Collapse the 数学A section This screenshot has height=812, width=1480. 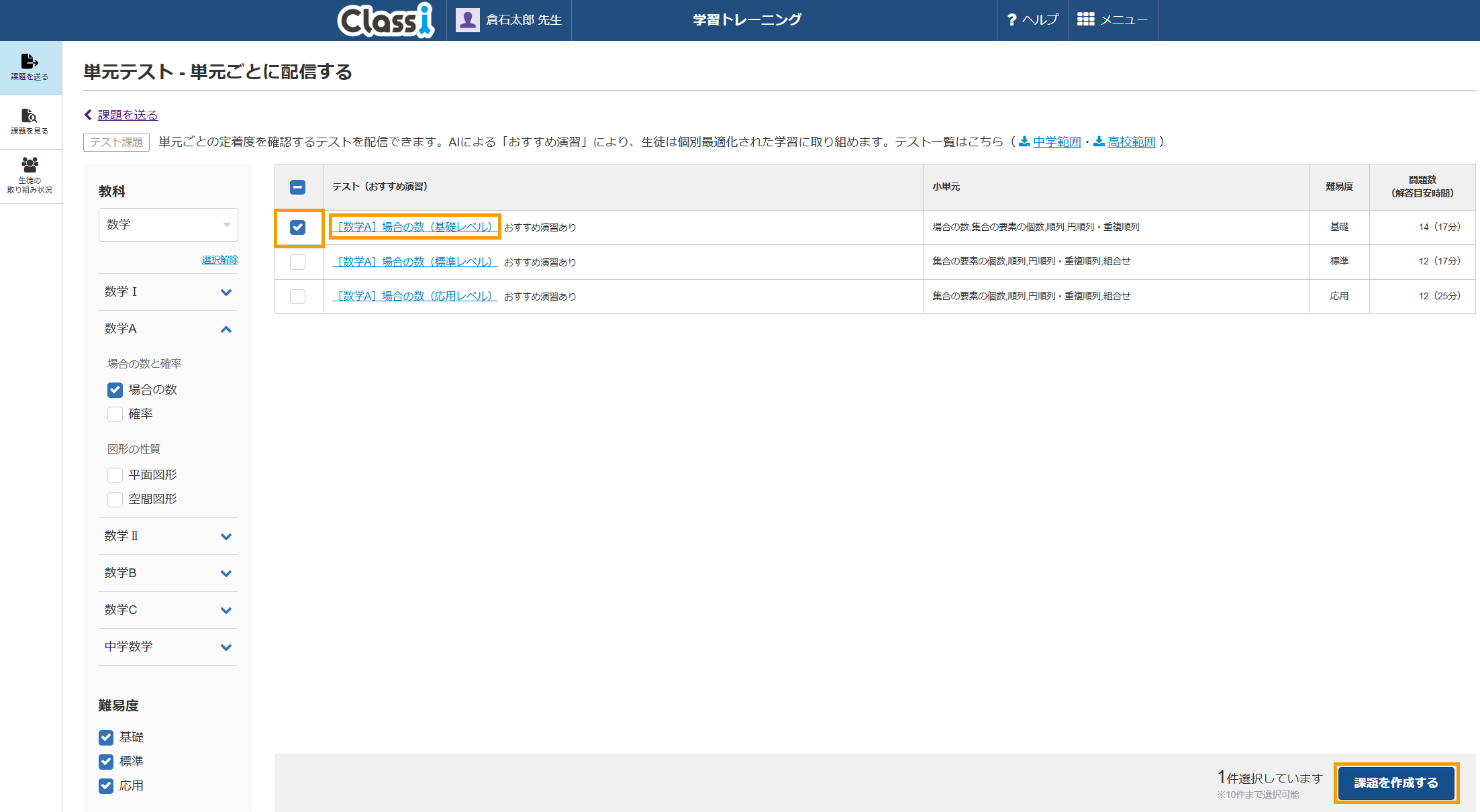[168, 329]
